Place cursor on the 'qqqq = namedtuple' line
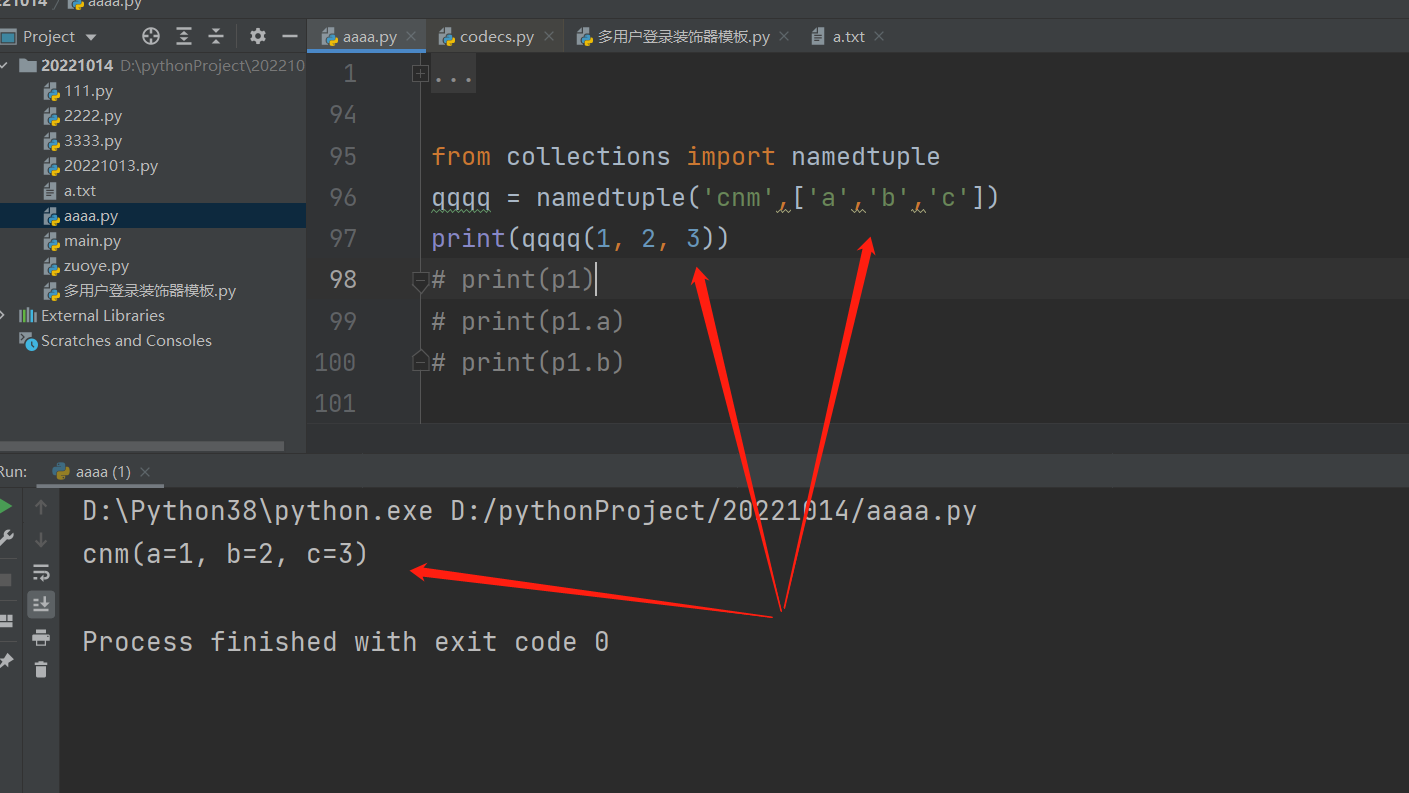The height and width of the screenshot is (793, 1409). [x=716, y=198]
